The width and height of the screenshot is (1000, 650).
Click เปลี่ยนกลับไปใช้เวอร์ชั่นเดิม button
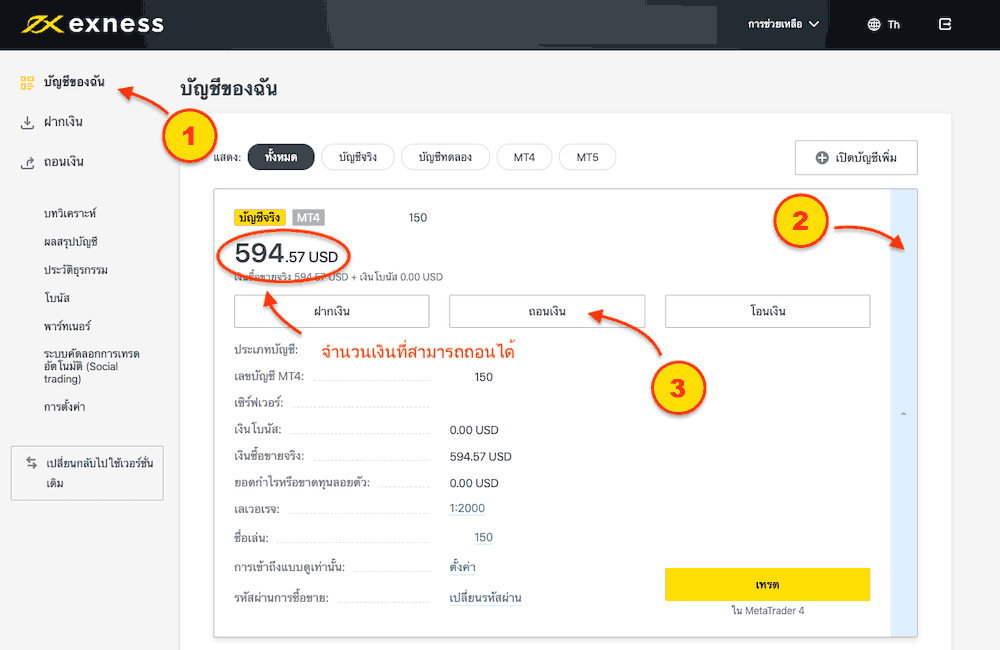pos(87,473)
